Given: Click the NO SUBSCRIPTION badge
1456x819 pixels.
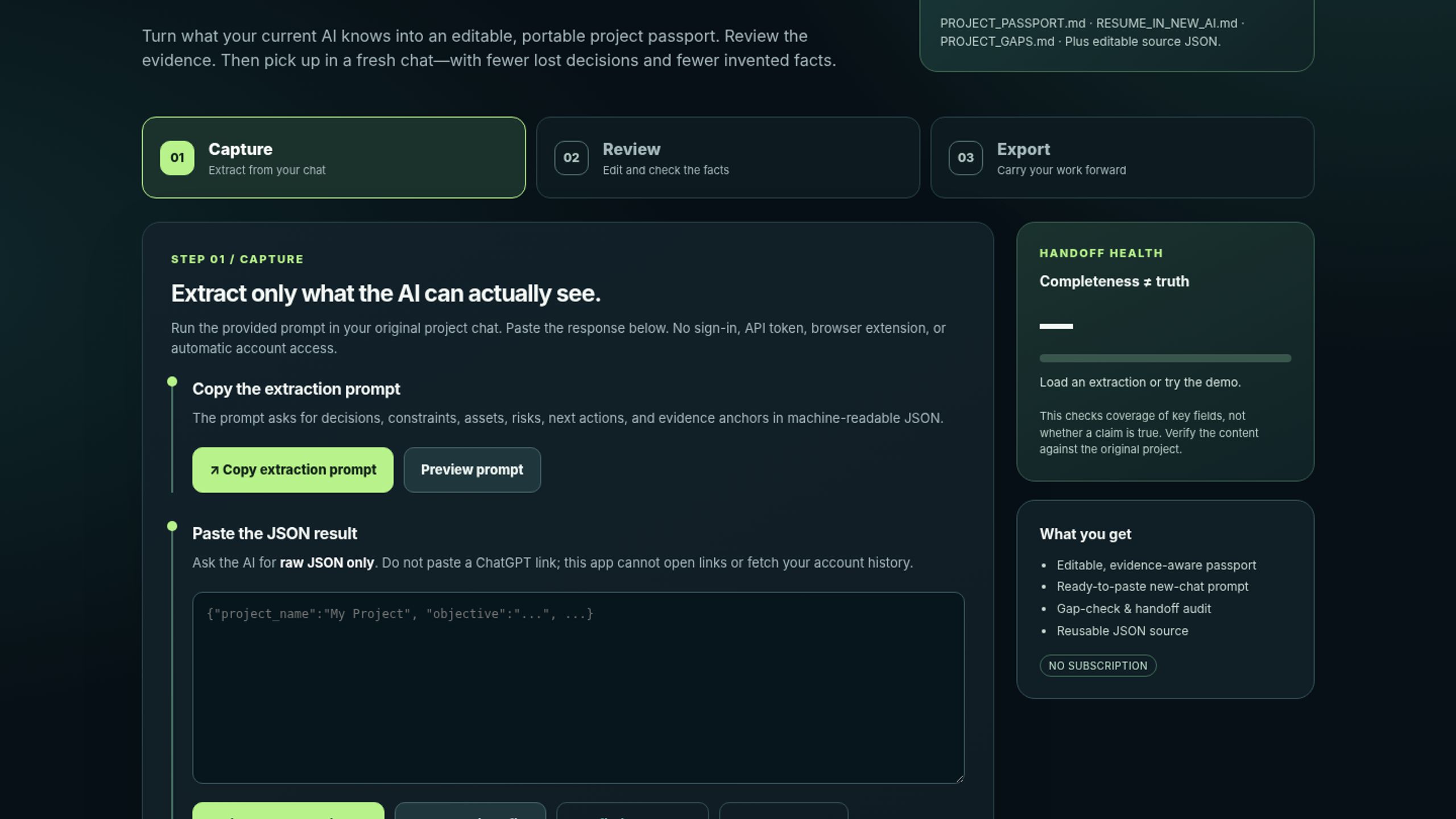Looking at the screenshot, I should 1098,665.
